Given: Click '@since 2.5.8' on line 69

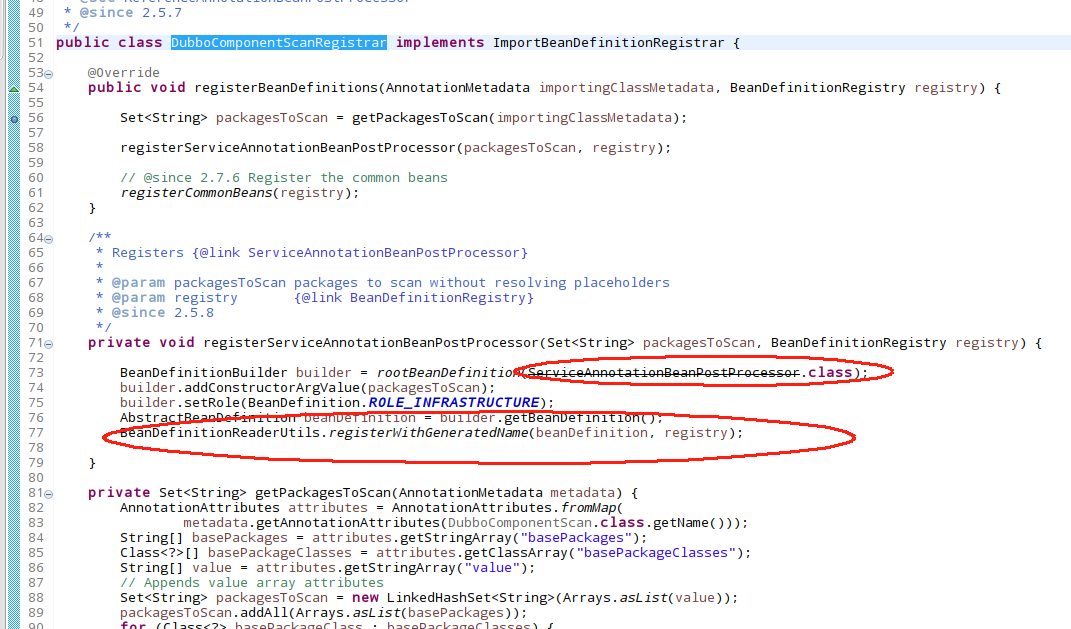Looking at the screenshot, I should pyautogui.click(x=163, y=313).
